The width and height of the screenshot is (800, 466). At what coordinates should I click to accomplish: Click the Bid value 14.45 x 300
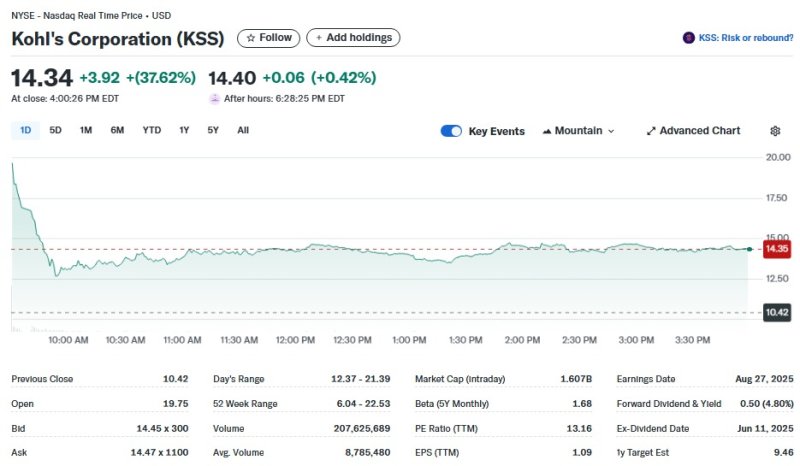(162, 429)
